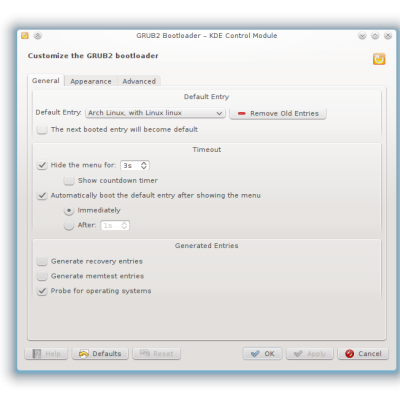Toggle the Hide the menu for checkbox
Screen dimensions: 400x400
click(x=42, y=165)
